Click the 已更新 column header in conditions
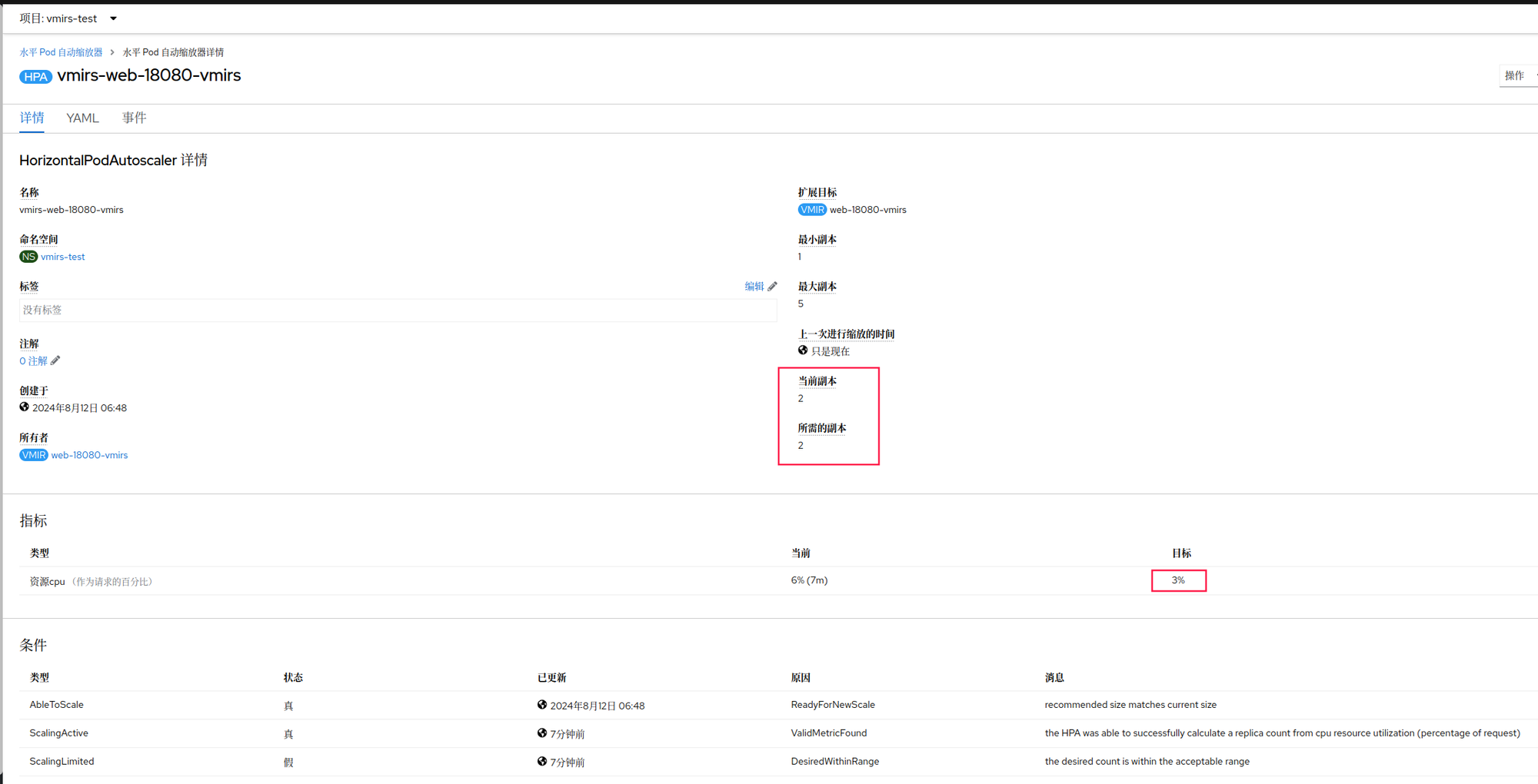 click(x=551, y=677)
